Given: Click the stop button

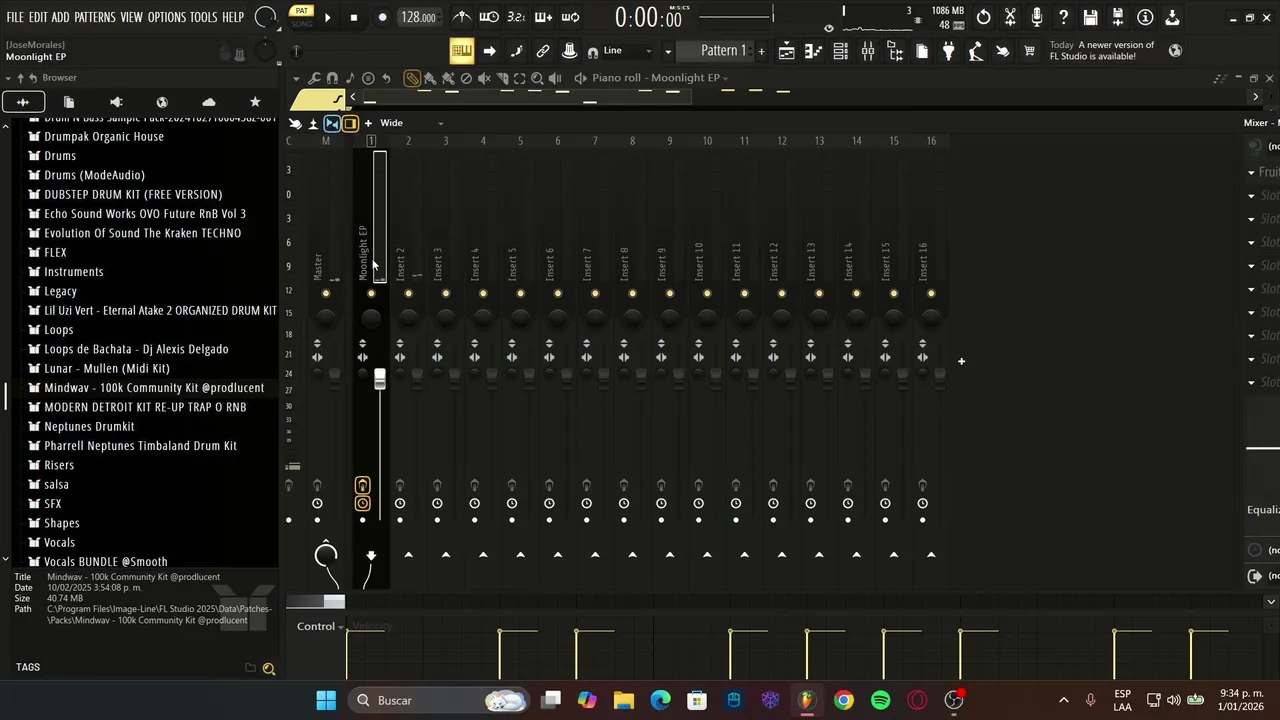Looking at the screenshot, I should [354, 17].
